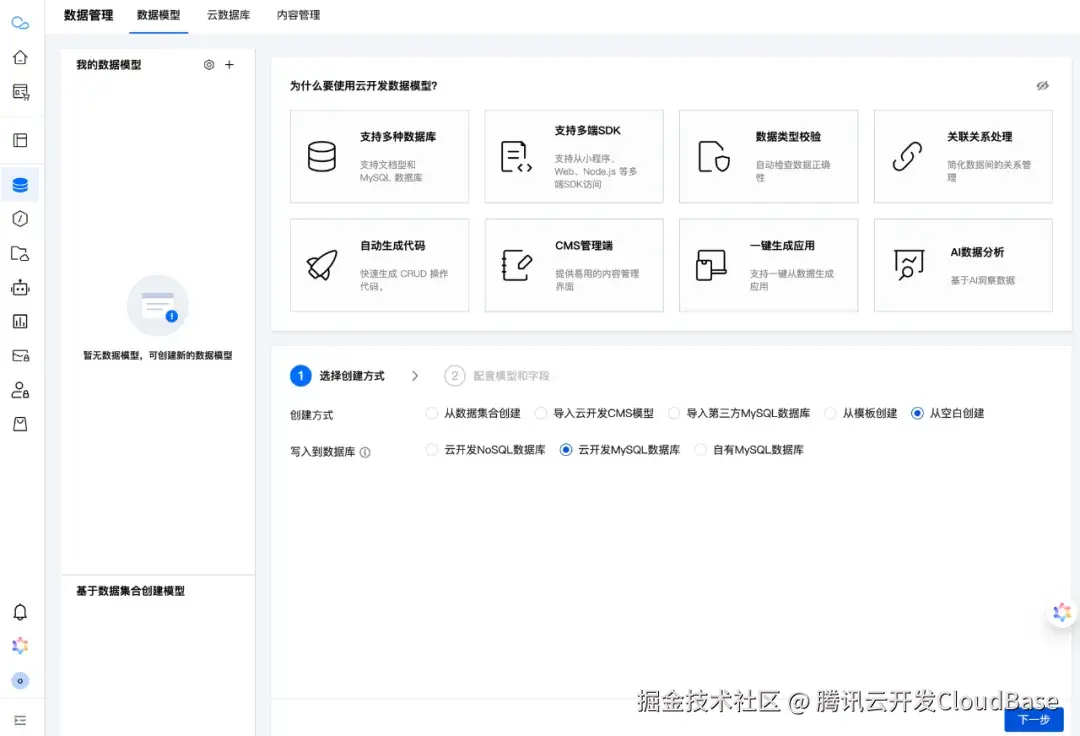
Task: Open the console terminal icon at bottom left
Action: [x=20, y=720]
